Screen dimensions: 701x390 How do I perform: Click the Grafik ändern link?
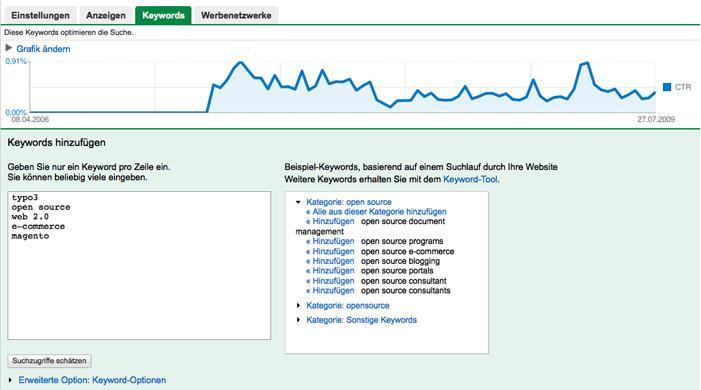click(43, 49)
